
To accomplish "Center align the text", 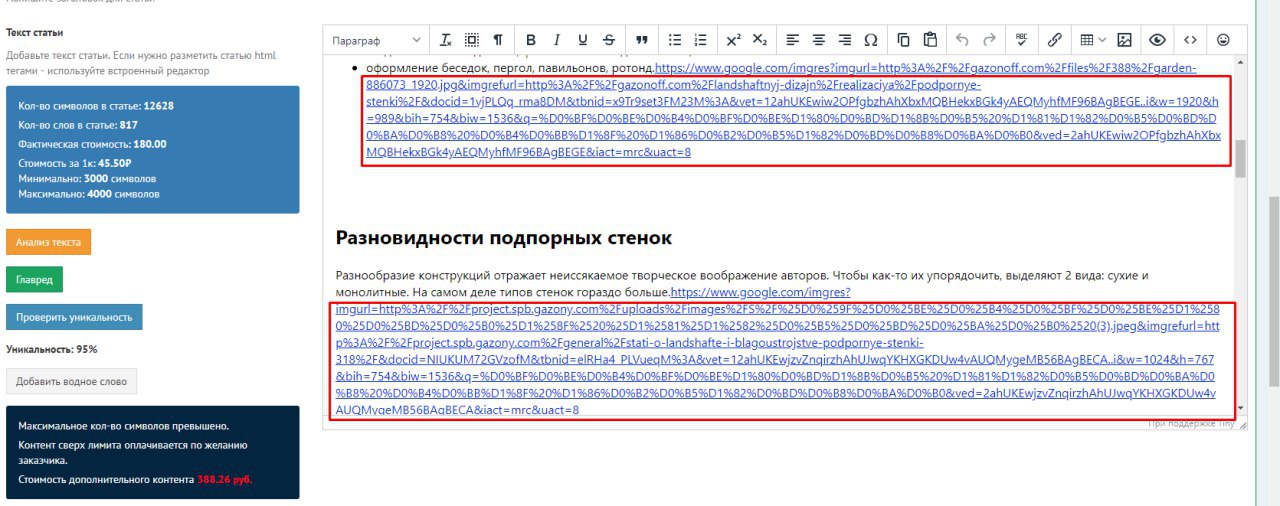I will [819, 40].
